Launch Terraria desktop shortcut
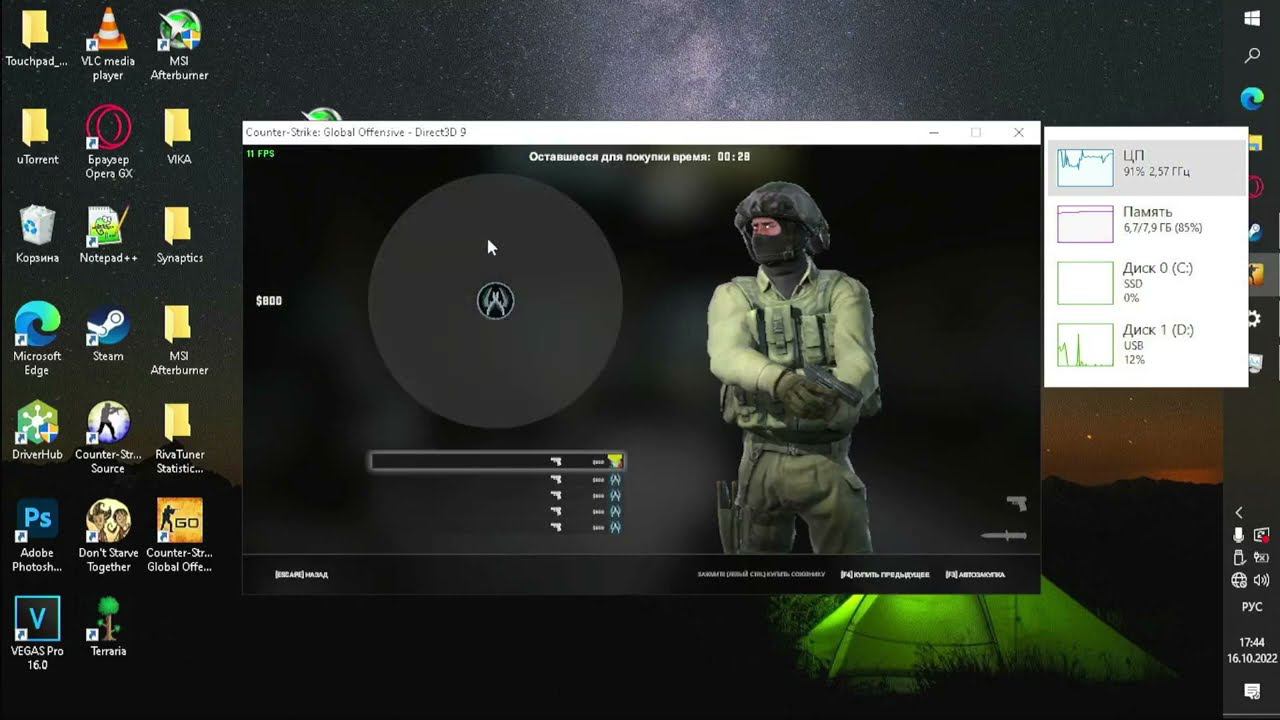 (x=108, y=627)
